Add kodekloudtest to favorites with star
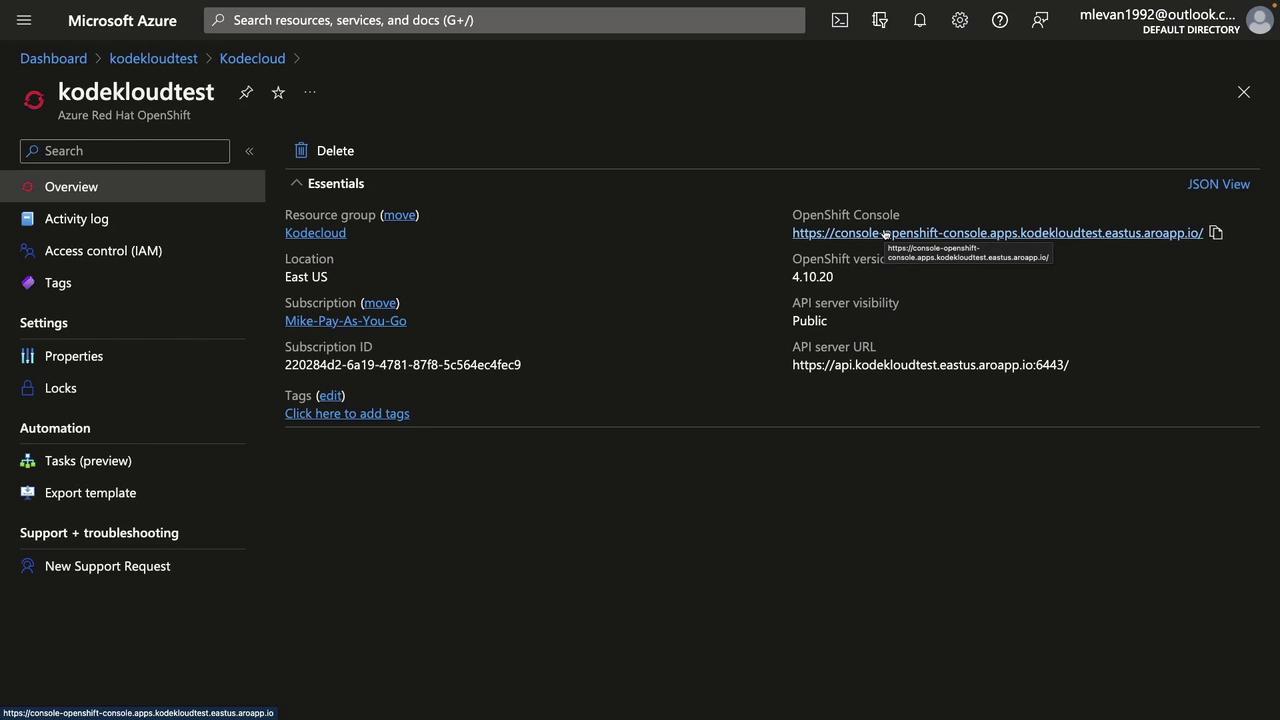This screenshot has height=720, width=1280. (x=278, y=92)
